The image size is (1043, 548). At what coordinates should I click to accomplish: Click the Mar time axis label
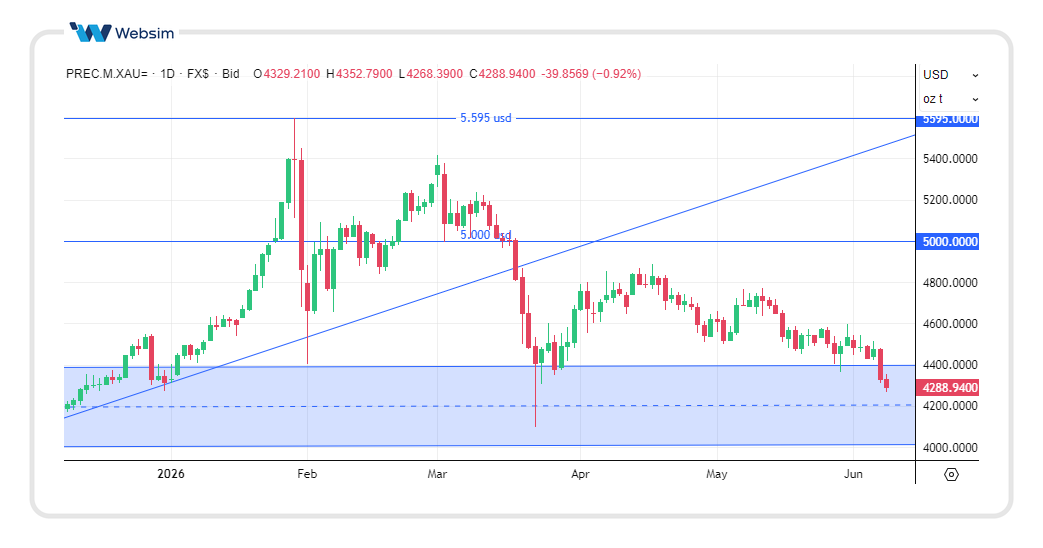pyautogui.click(x=437, y=474)
